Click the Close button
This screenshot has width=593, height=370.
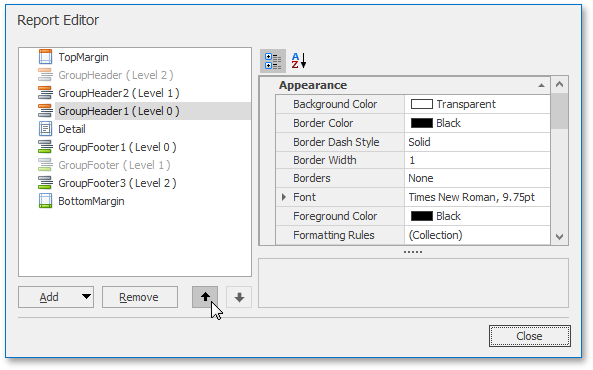click(529, 336)
